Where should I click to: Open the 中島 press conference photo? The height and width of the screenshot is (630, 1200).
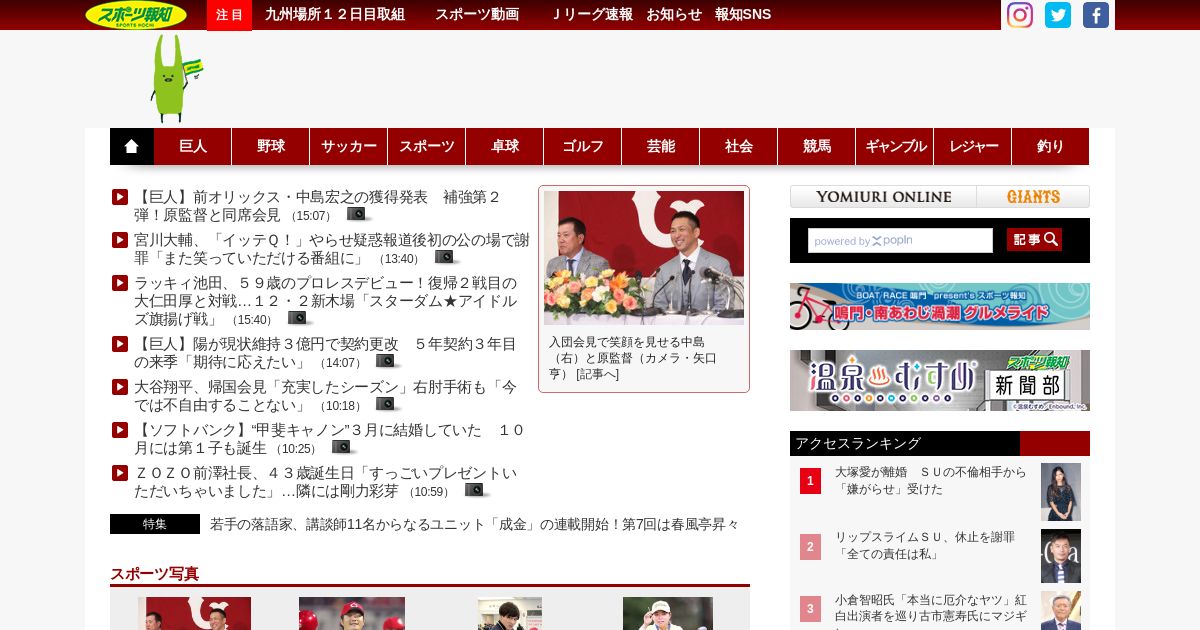point(644,258)
